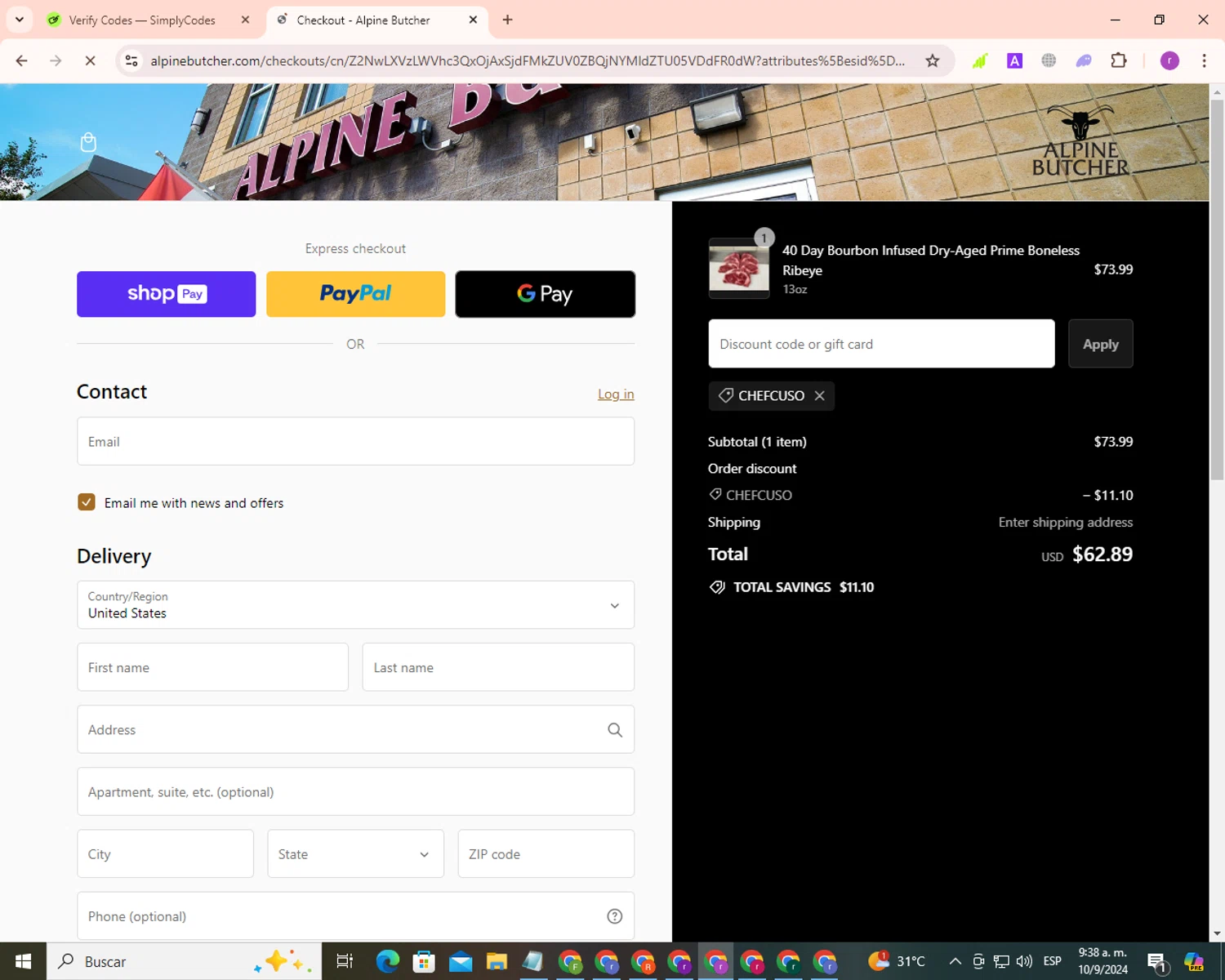Screen dimensions: 1225x980
Task: Click the phone field help question mark
Action: click(615, 916)
